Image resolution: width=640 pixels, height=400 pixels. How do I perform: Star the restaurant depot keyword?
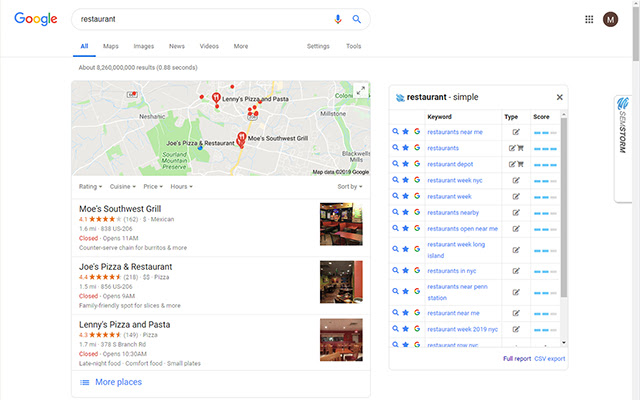click(405, 164)
